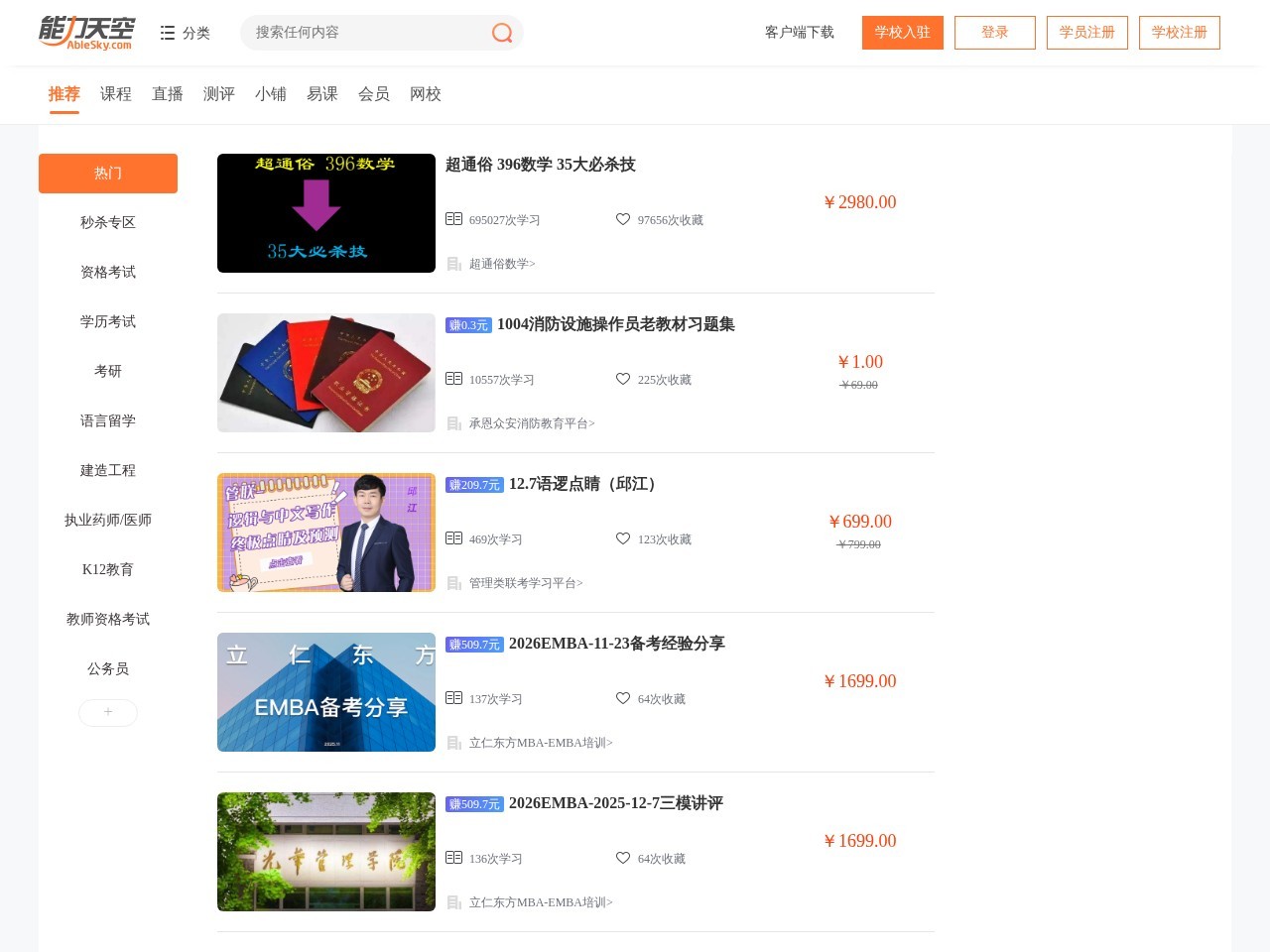This screenshot has width=1270, height=952.
Task: Click the learners count icon on 396数学 course
Action: (454, 218)
